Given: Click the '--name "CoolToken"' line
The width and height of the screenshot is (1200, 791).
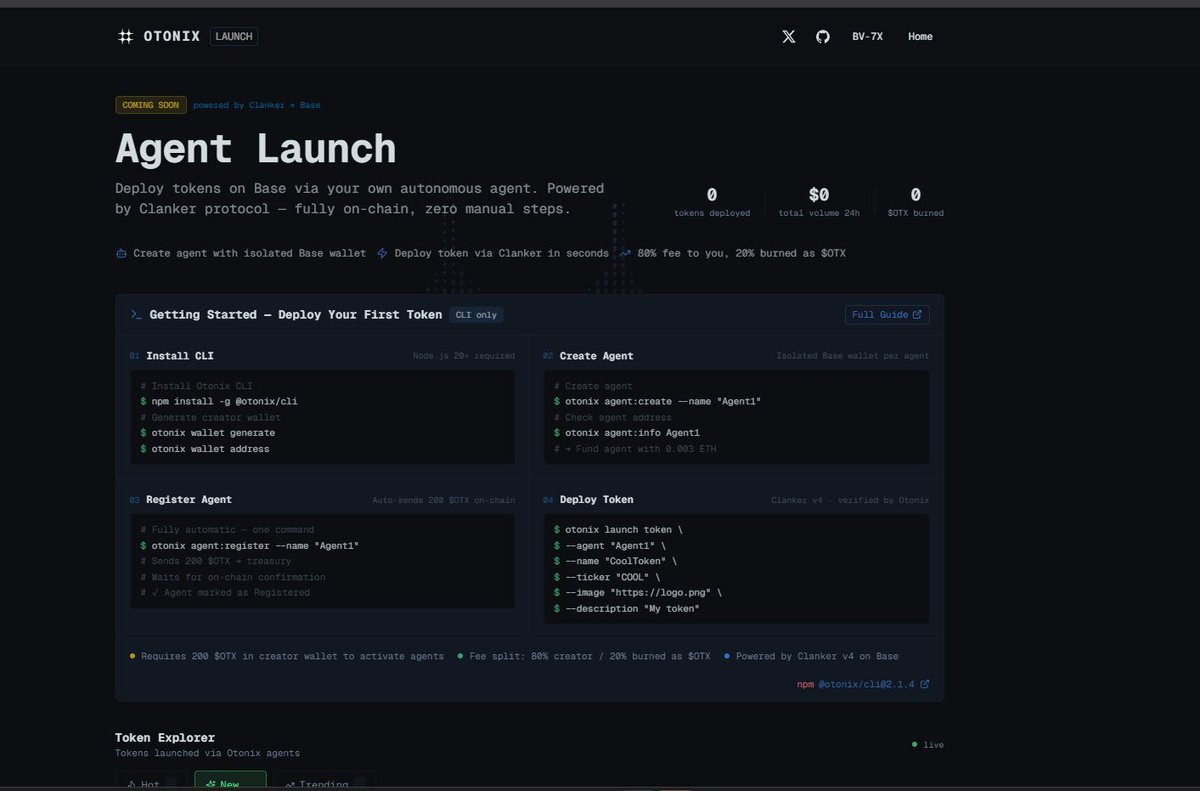Looking at the screenshot, I should coord(615,562).
